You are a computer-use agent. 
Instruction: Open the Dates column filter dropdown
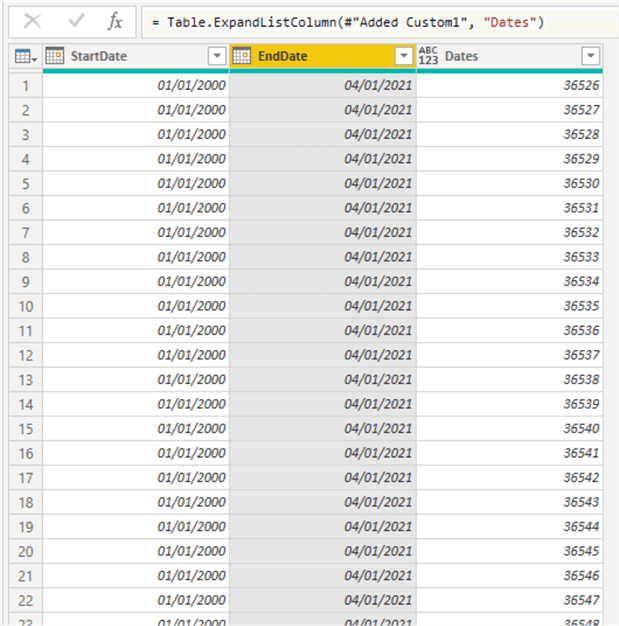(591, 56)
